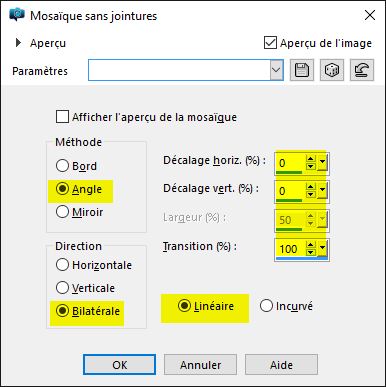Click the randomize parameters dice icon
386x387 pixels.
[x=332, y=70]
